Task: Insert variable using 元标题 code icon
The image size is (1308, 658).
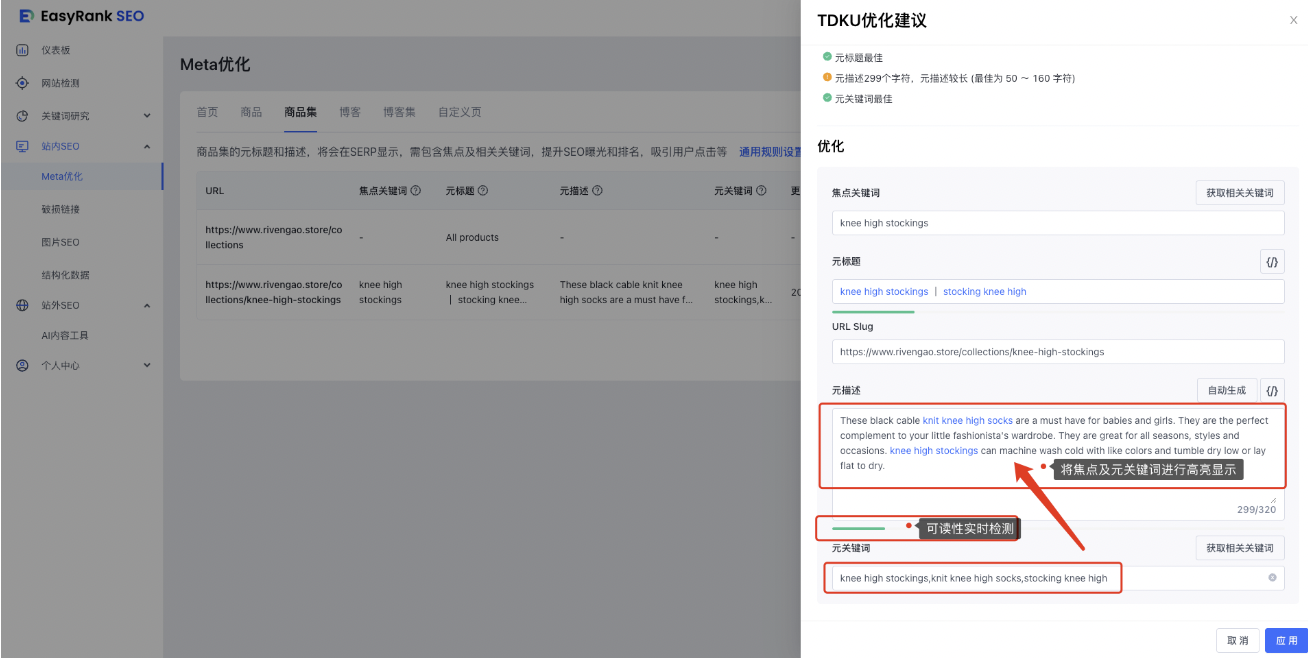Action: click(x=1271, y=262)
